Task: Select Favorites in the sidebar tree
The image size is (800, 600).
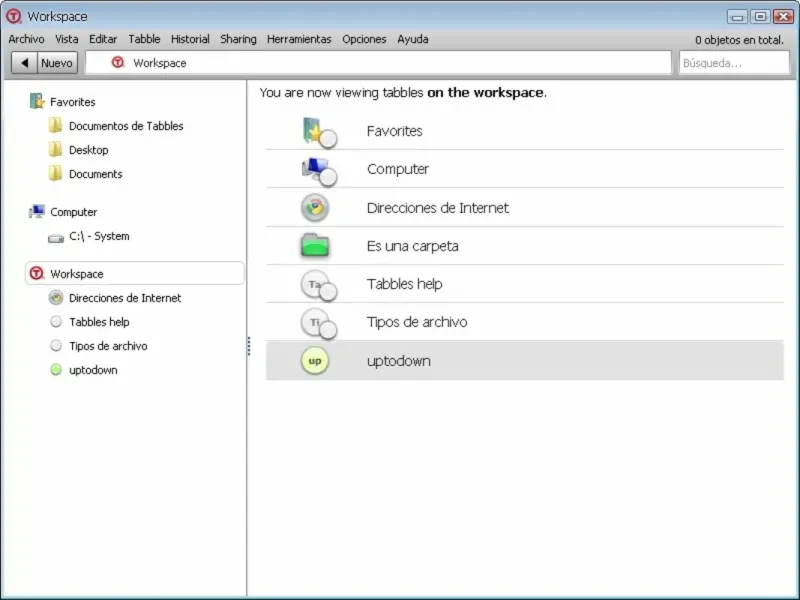Action: coord(72,102)
